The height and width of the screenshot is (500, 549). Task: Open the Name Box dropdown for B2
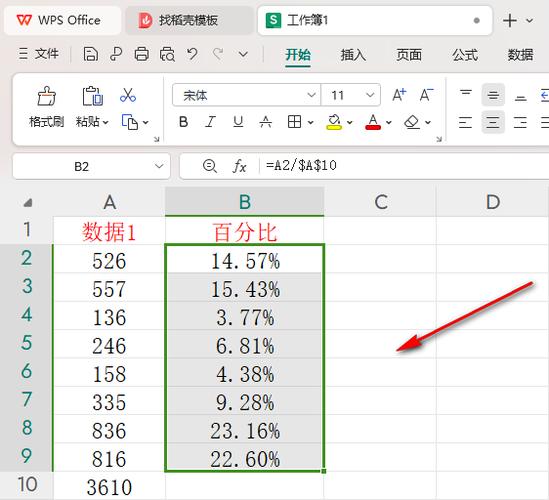tap(159, 166)
